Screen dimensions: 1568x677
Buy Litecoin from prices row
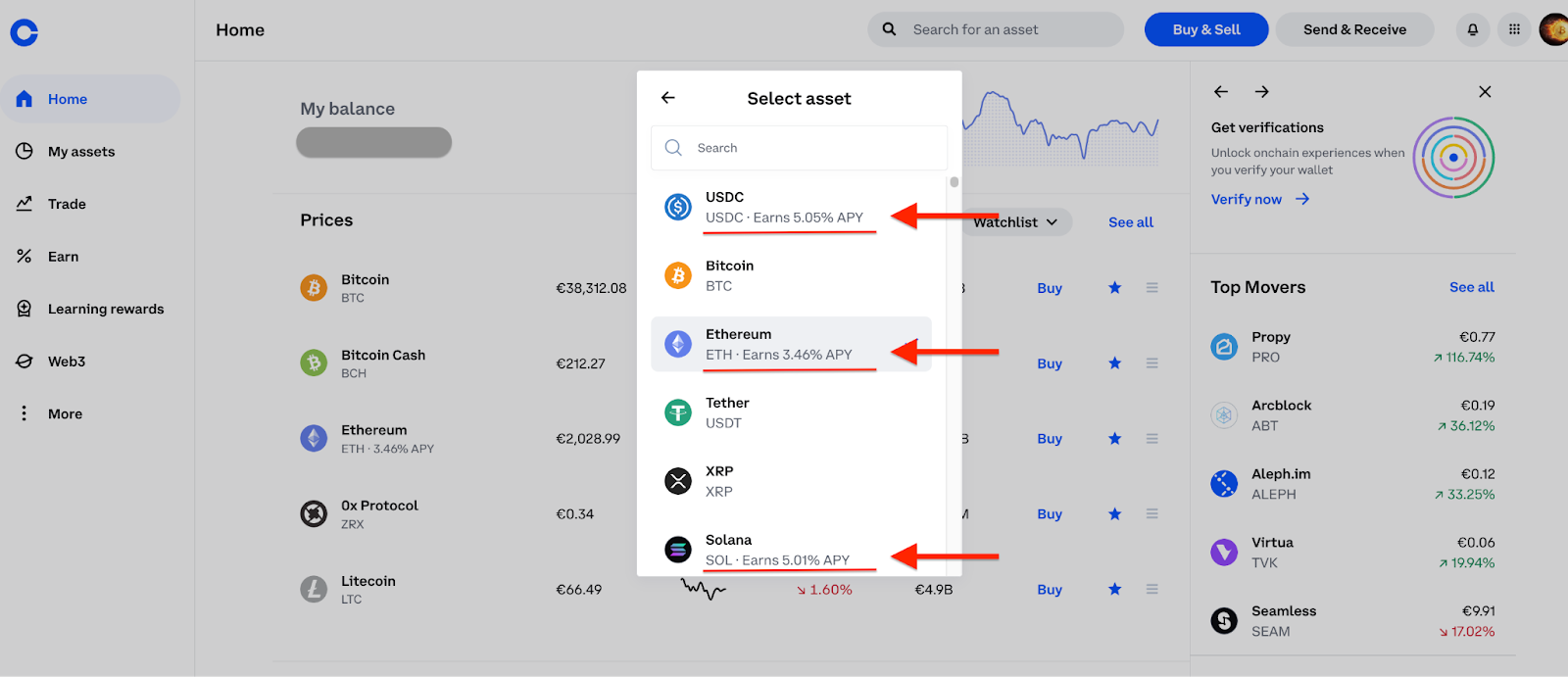pos(1050,590)
